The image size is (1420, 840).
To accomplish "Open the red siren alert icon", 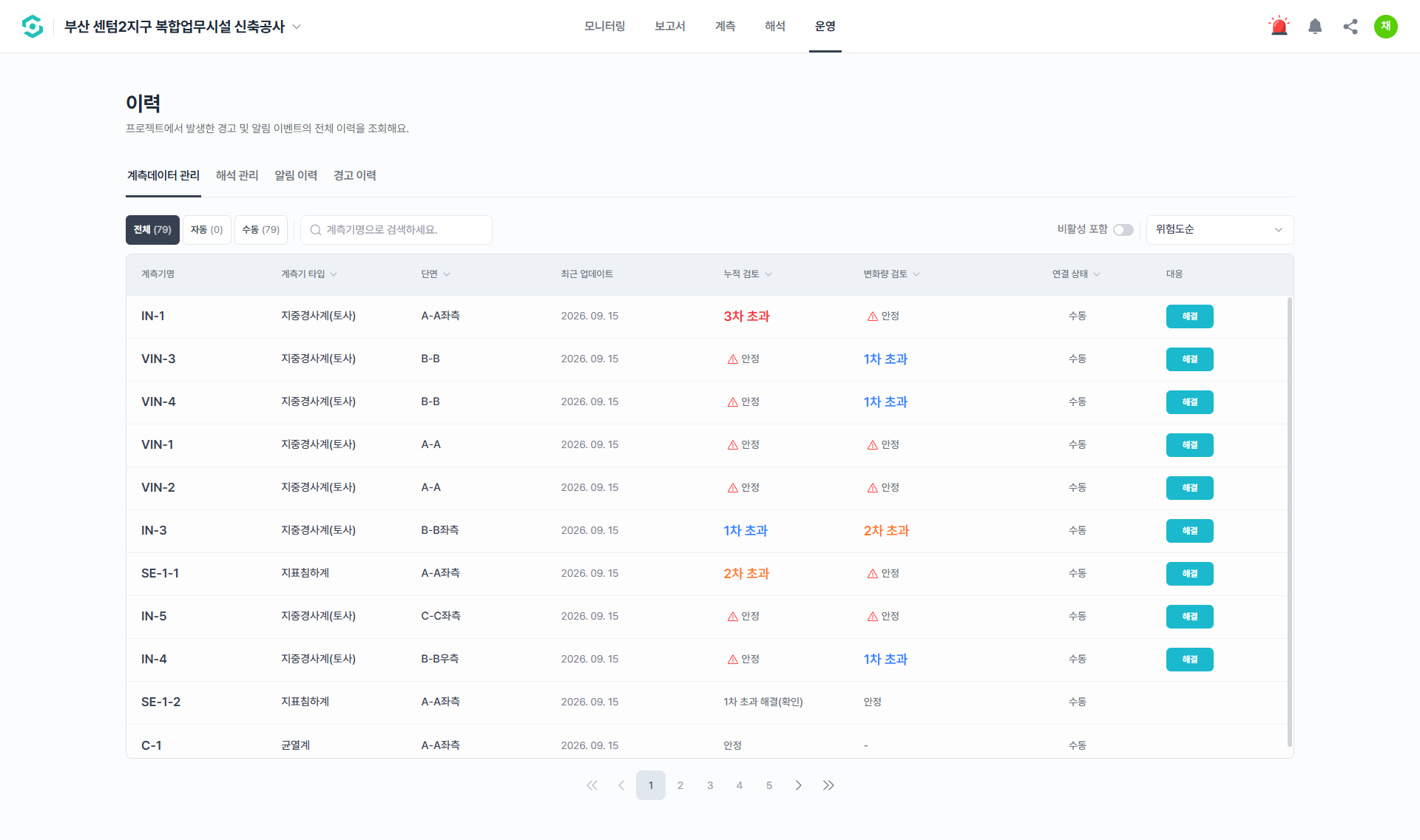I will [1279, 27].
